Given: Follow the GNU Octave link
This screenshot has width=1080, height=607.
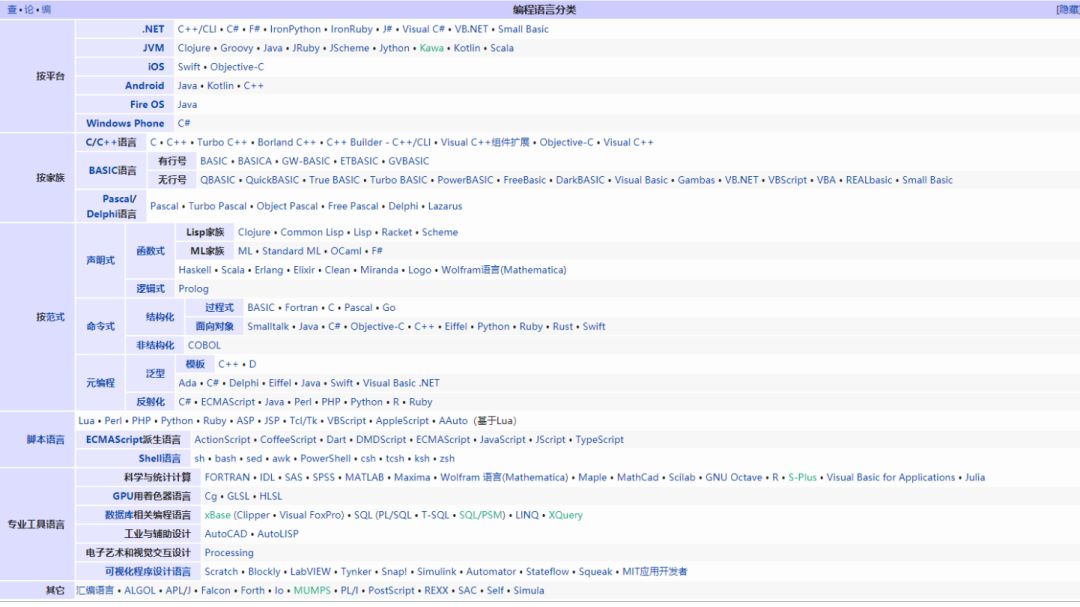Looking at the screenshot, I should tap(734, 477).
